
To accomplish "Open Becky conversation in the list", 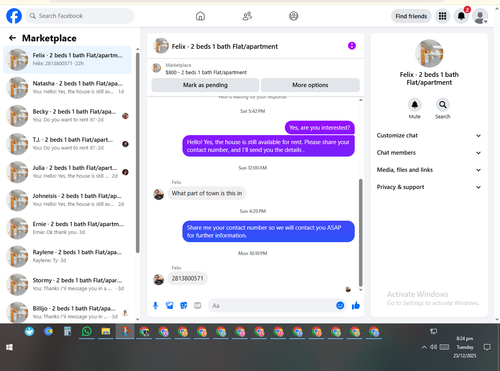I will coord(67,116).
